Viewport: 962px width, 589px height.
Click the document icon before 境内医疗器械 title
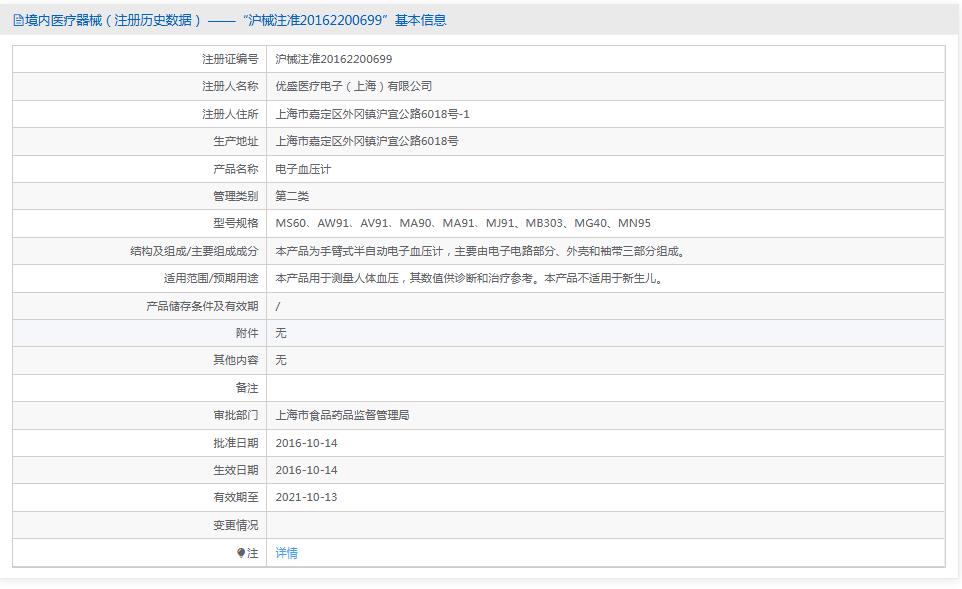pos(17,19)
